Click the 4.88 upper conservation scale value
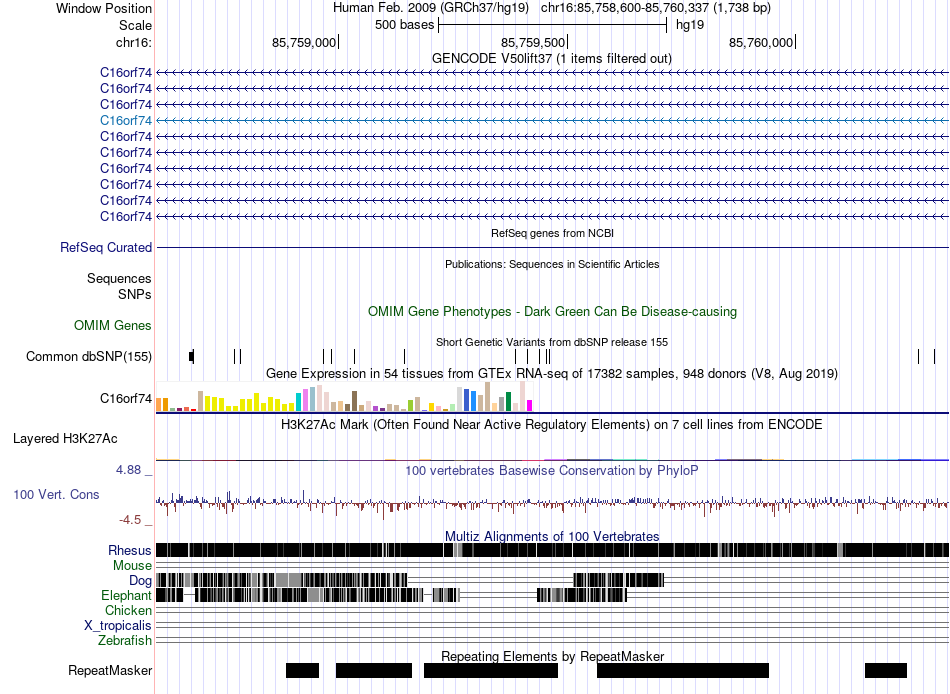950x694 pixels. click(x=128, y=470)
